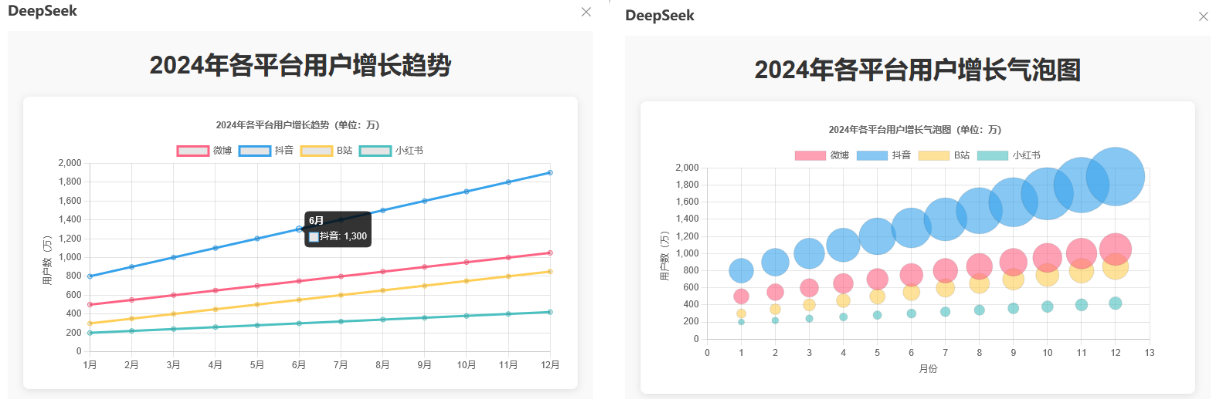1216x399 pixels.
Task: Click the 13 tick on bubble chart x-axis
Action: [1149, 352]
